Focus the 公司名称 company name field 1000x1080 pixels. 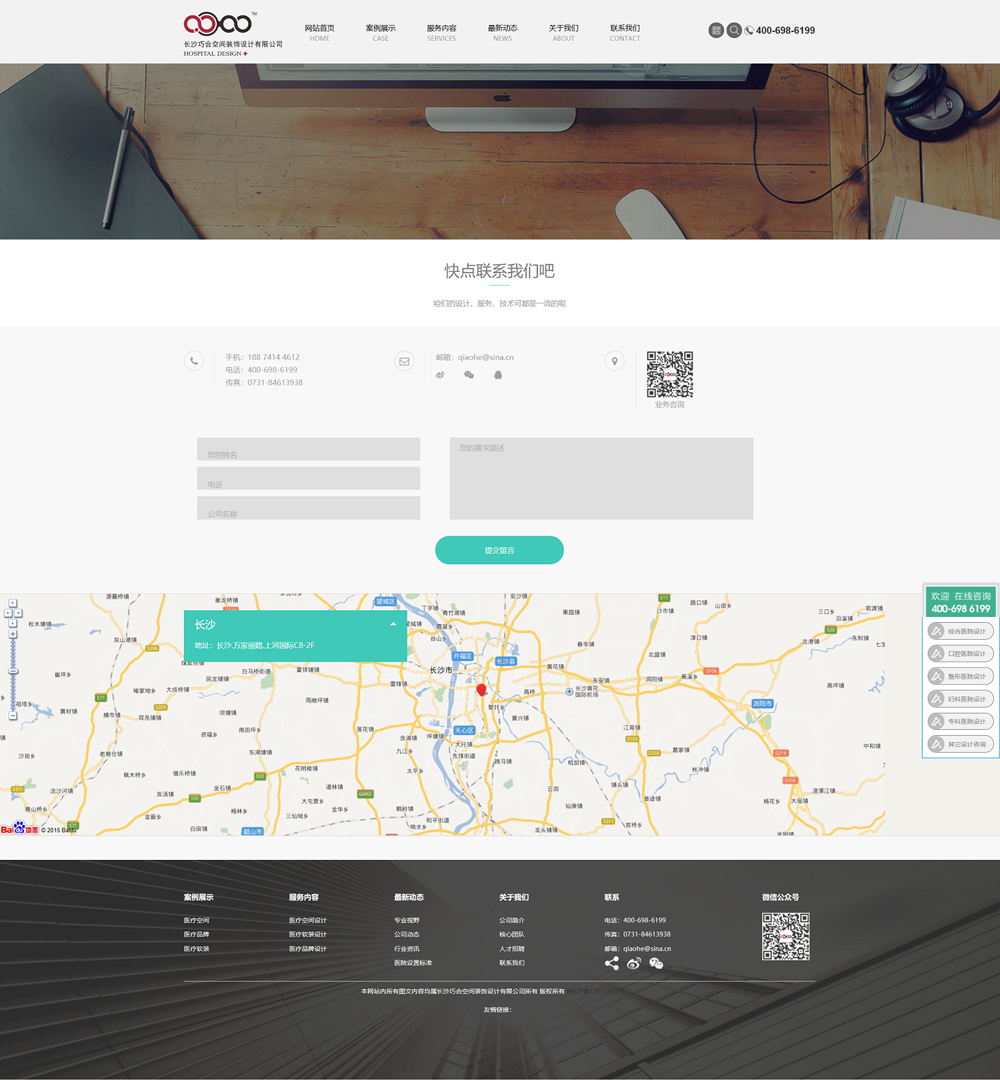[x=309, y=508]
